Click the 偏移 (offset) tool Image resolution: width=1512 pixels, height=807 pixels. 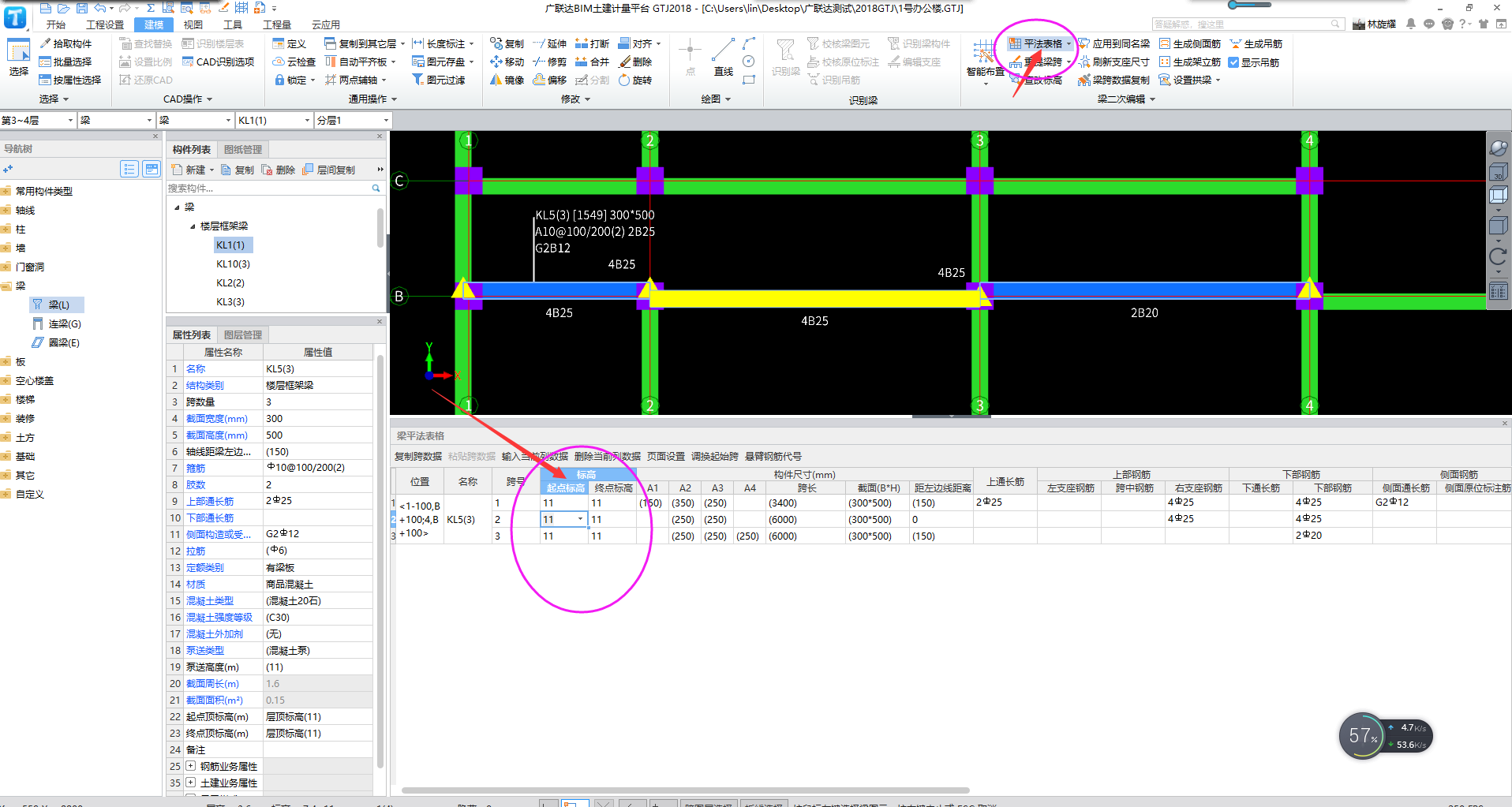click(x=549, y=80)
